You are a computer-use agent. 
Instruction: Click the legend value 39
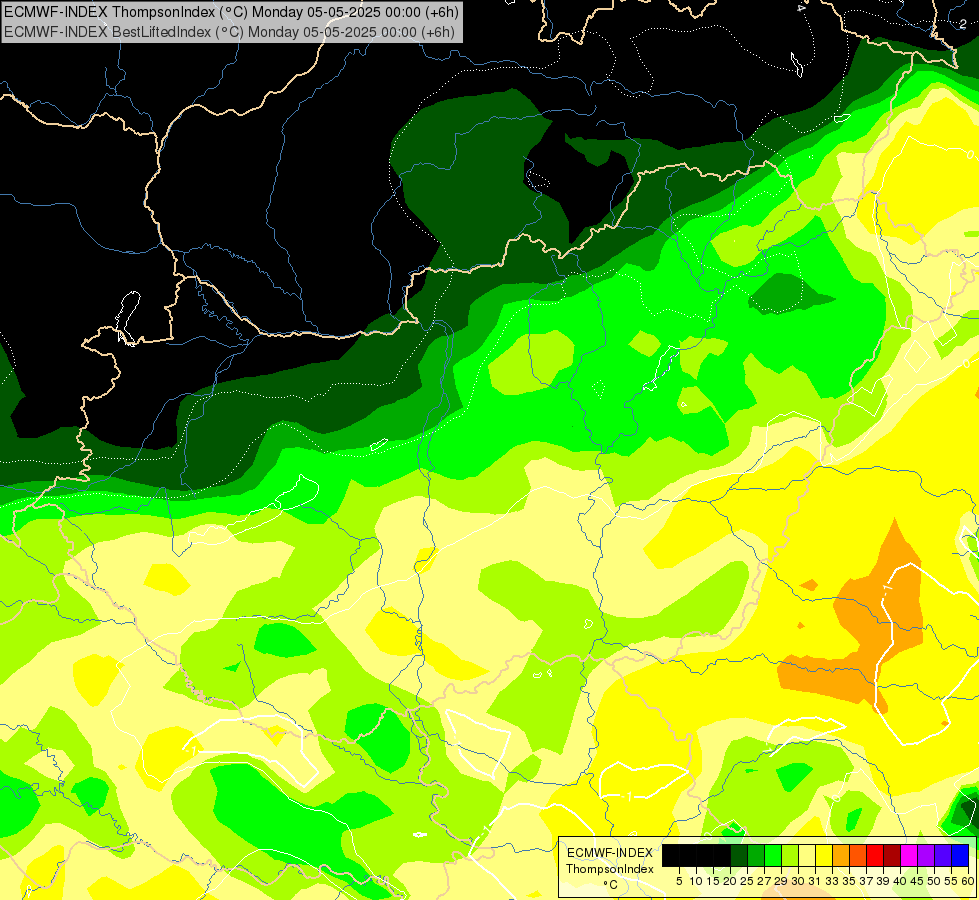[x=883, y=881]
